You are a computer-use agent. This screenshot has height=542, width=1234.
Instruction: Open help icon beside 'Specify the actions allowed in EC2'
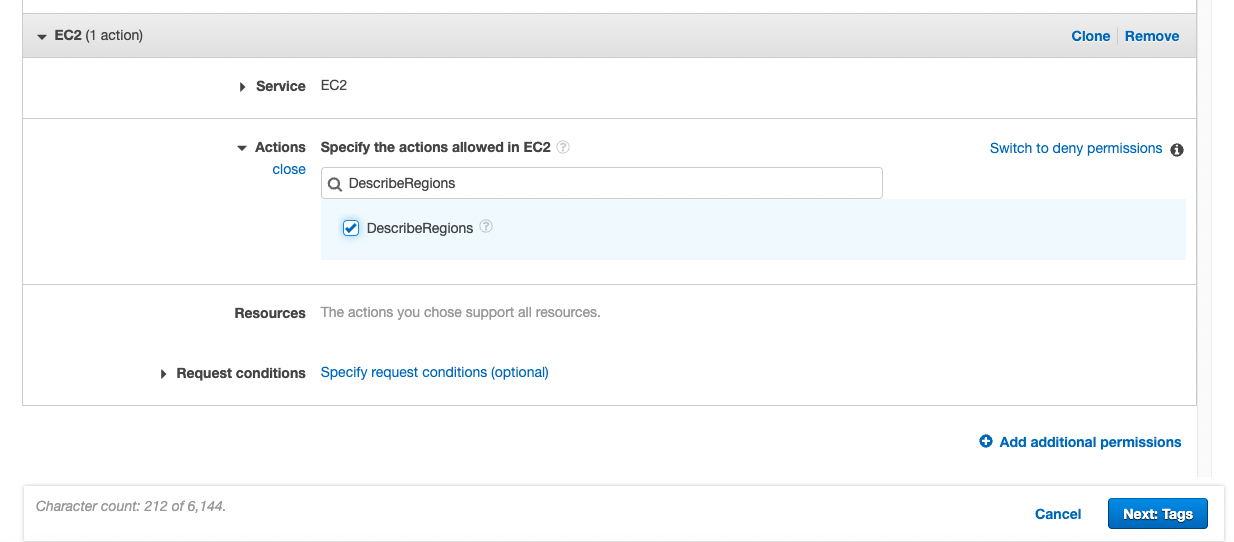pyautogui.click(x=563, y=147)
